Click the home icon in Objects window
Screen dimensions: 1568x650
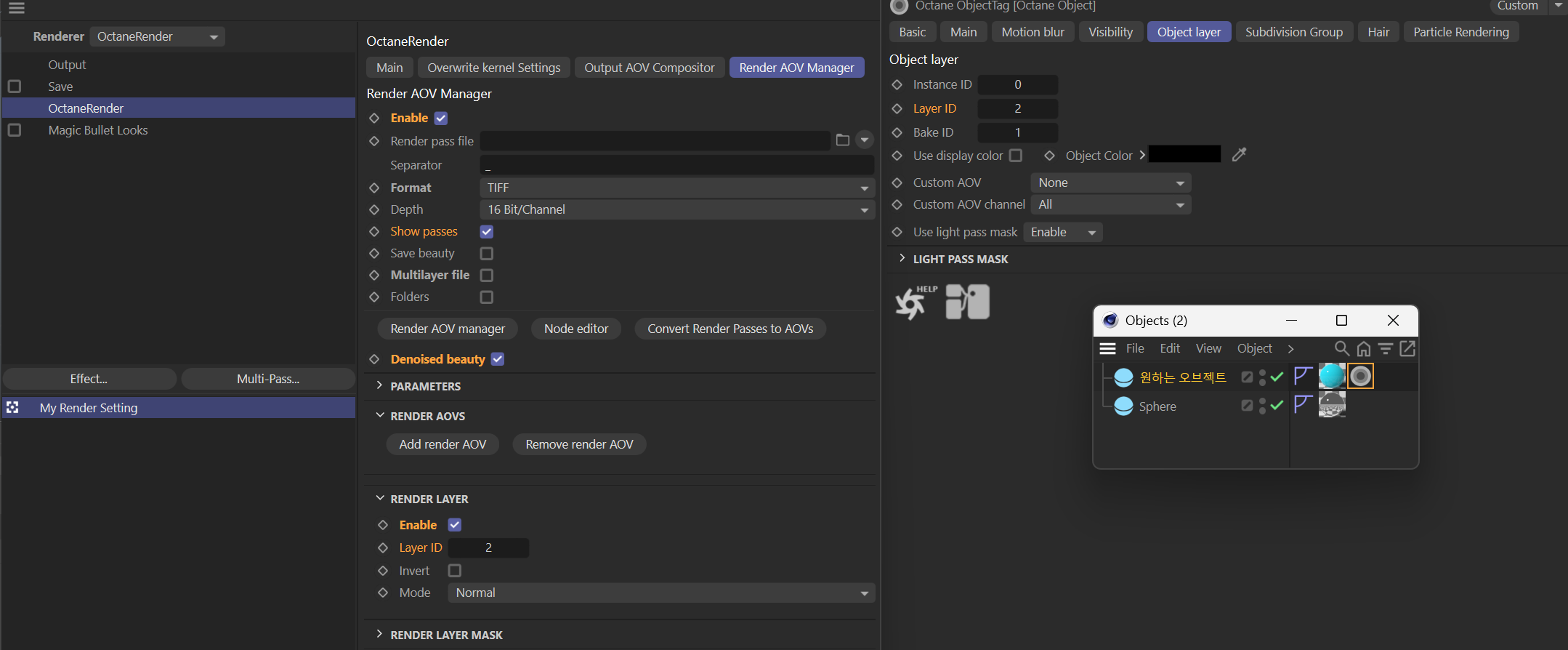click(1364, 349)
